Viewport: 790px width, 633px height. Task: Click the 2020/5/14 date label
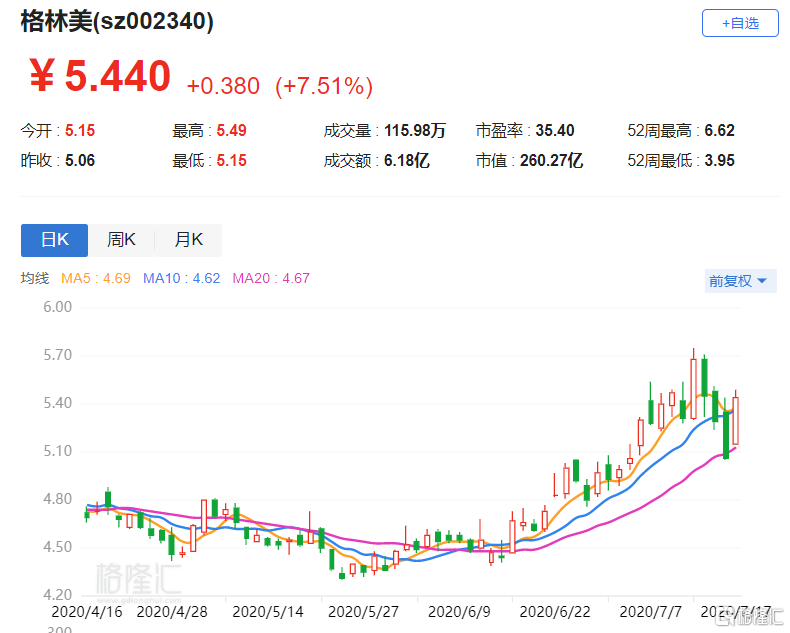pos(268,612)
